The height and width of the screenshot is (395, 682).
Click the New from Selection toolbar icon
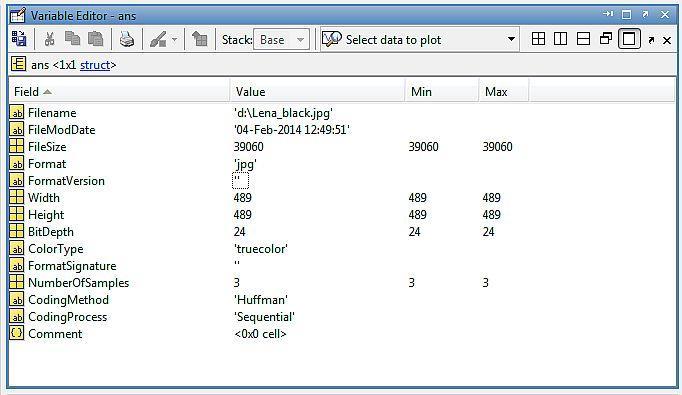[x=19, y=39]
